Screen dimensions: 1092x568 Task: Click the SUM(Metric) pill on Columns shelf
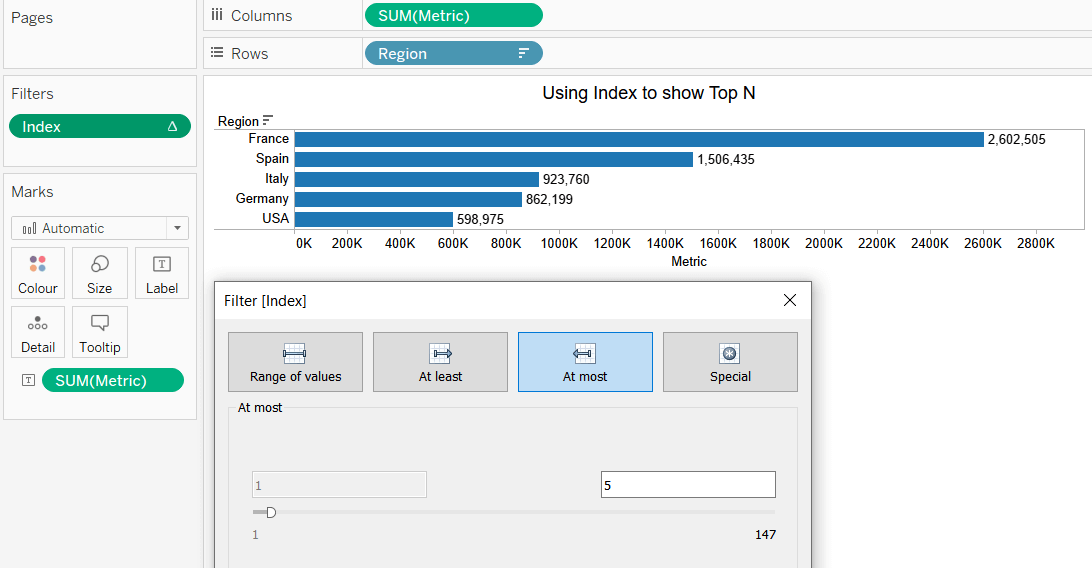pyautogui.click(x=453, y=15)
